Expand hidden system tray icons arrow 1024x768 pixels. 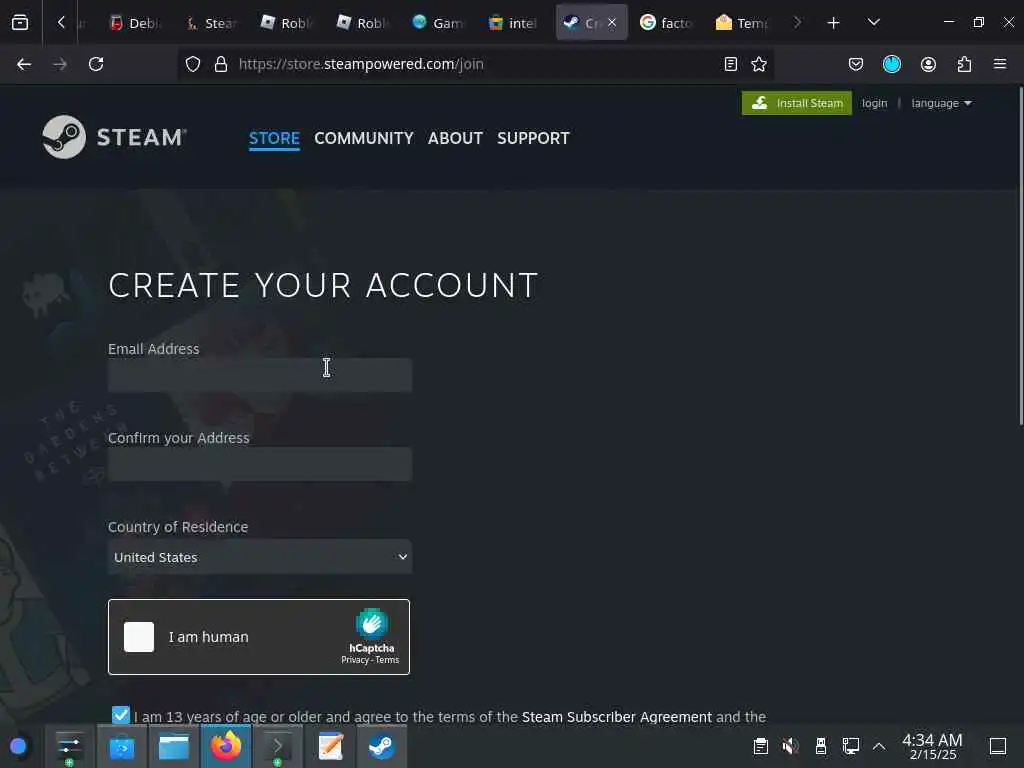click(x=879, y=746)
